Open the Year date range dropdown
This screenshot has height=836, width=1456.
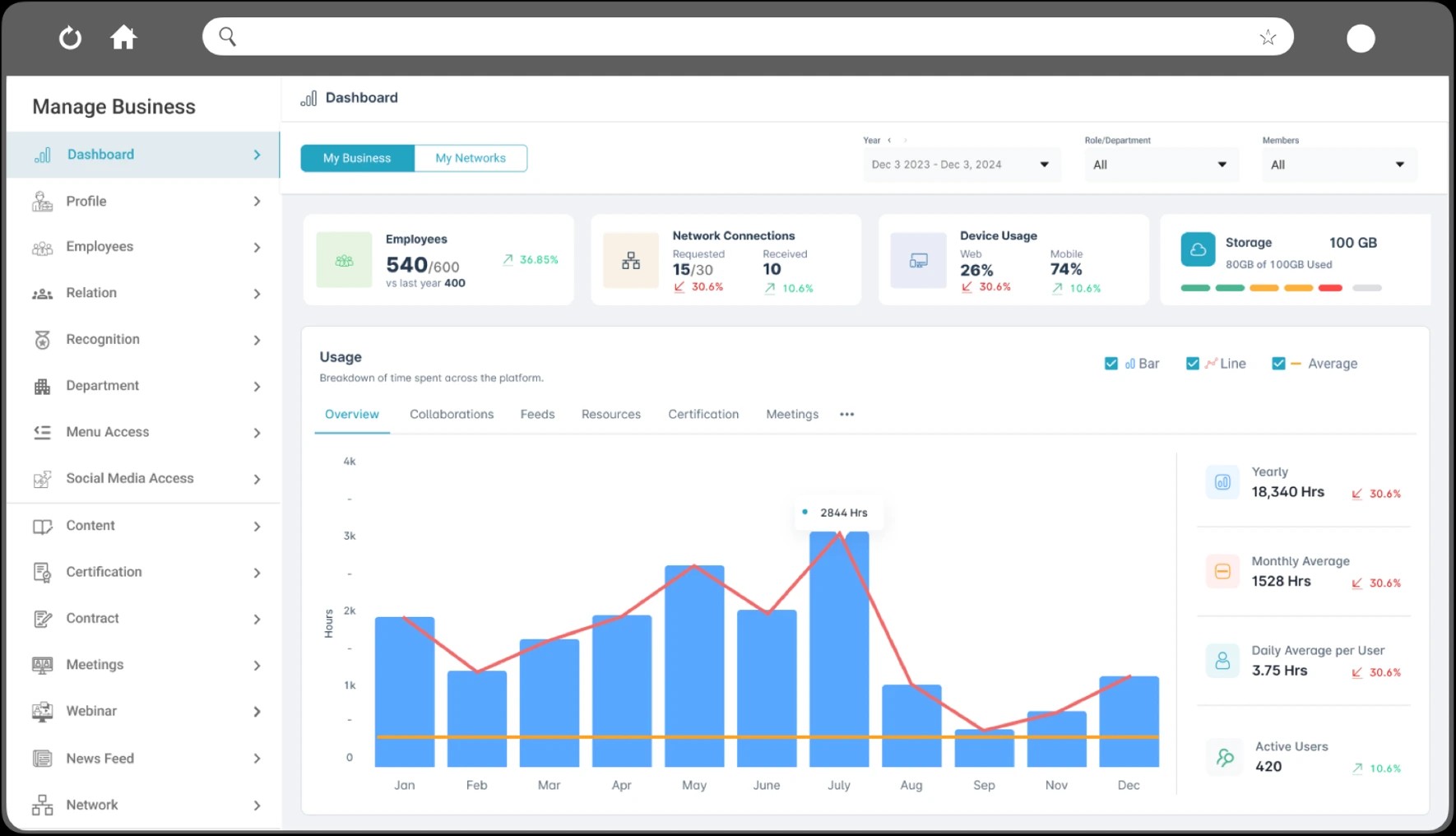1044,165
